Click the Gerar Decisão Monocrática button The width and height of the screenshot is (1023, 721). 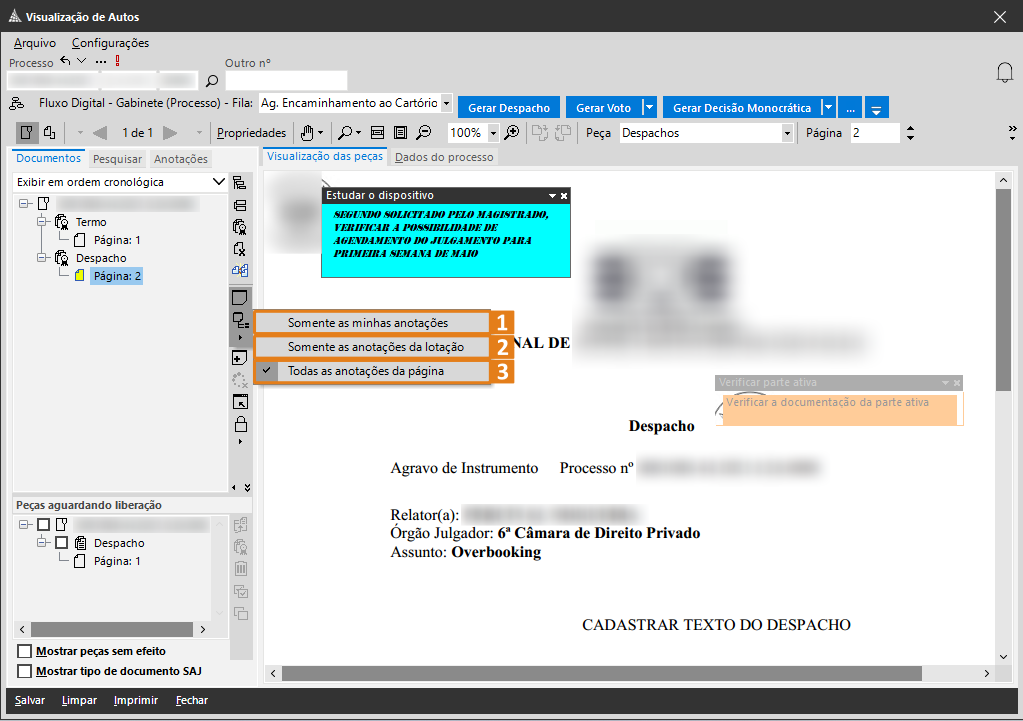click(742, 108)
